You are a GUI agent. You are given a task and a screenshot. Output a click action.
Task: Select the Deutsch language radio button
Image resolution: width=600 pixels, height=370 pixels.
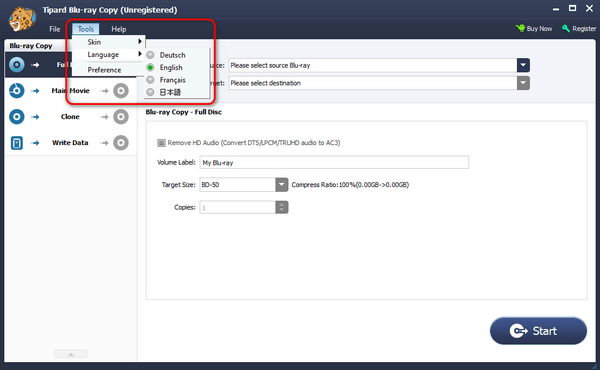point(150,55)
